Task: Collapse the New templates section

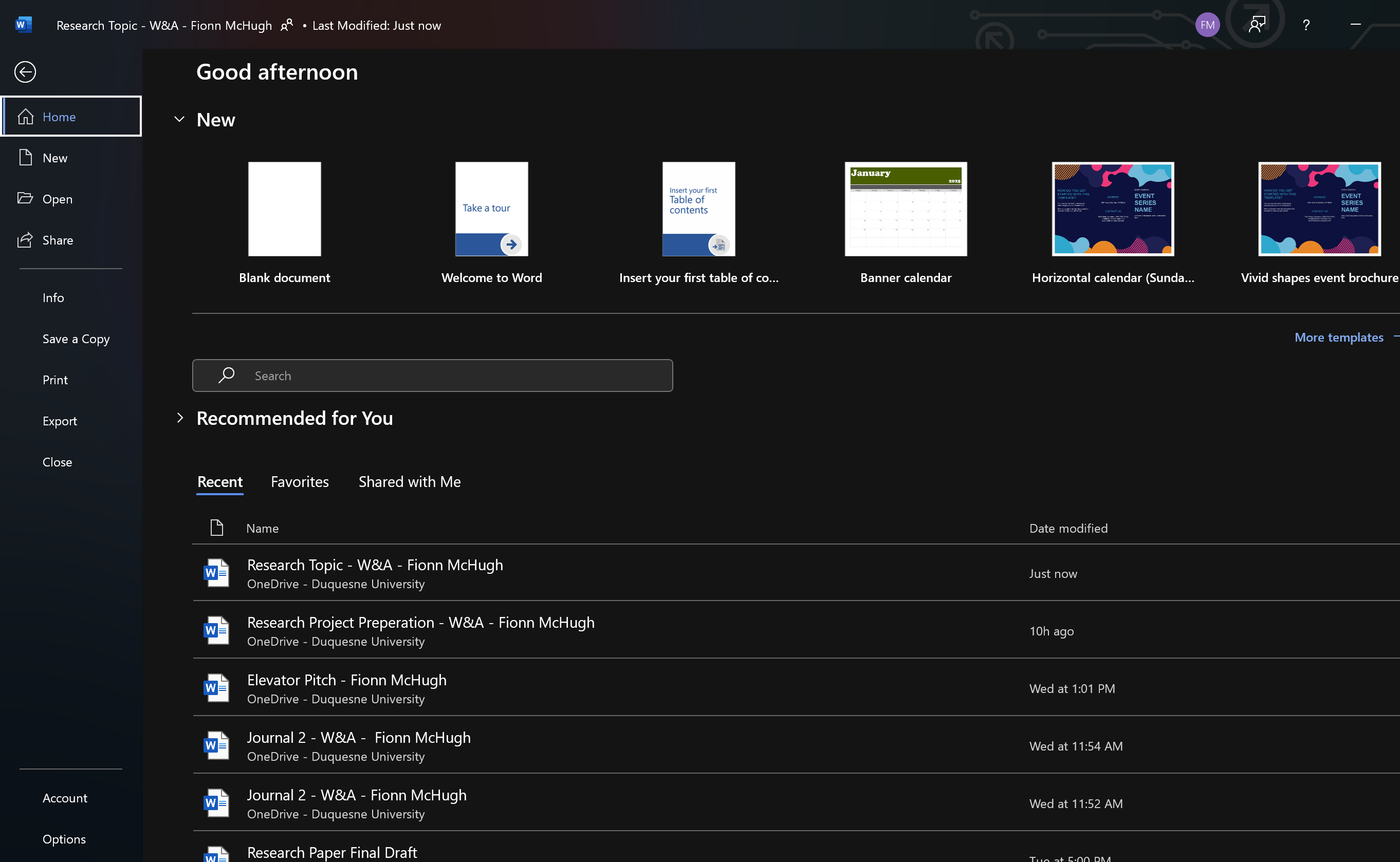Action: [x=179, y=120]
